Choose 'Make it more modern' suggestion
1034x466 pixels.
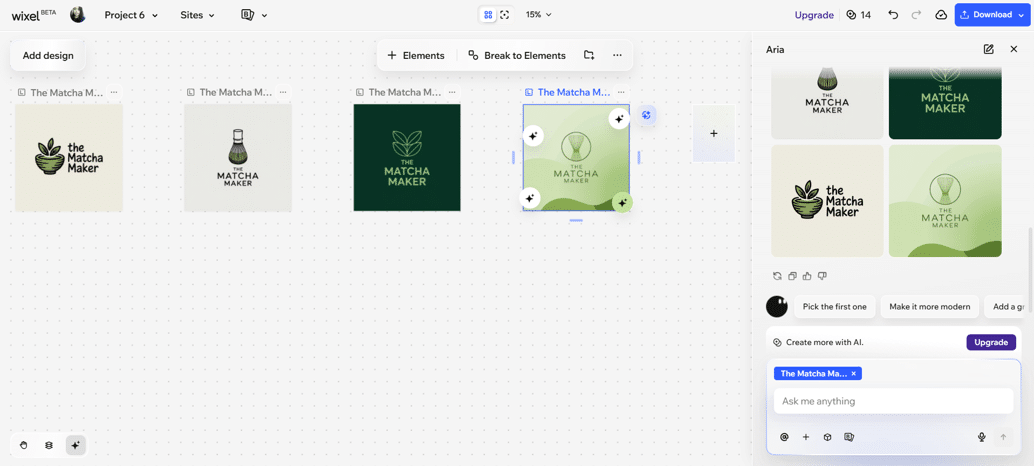[929, 306]
